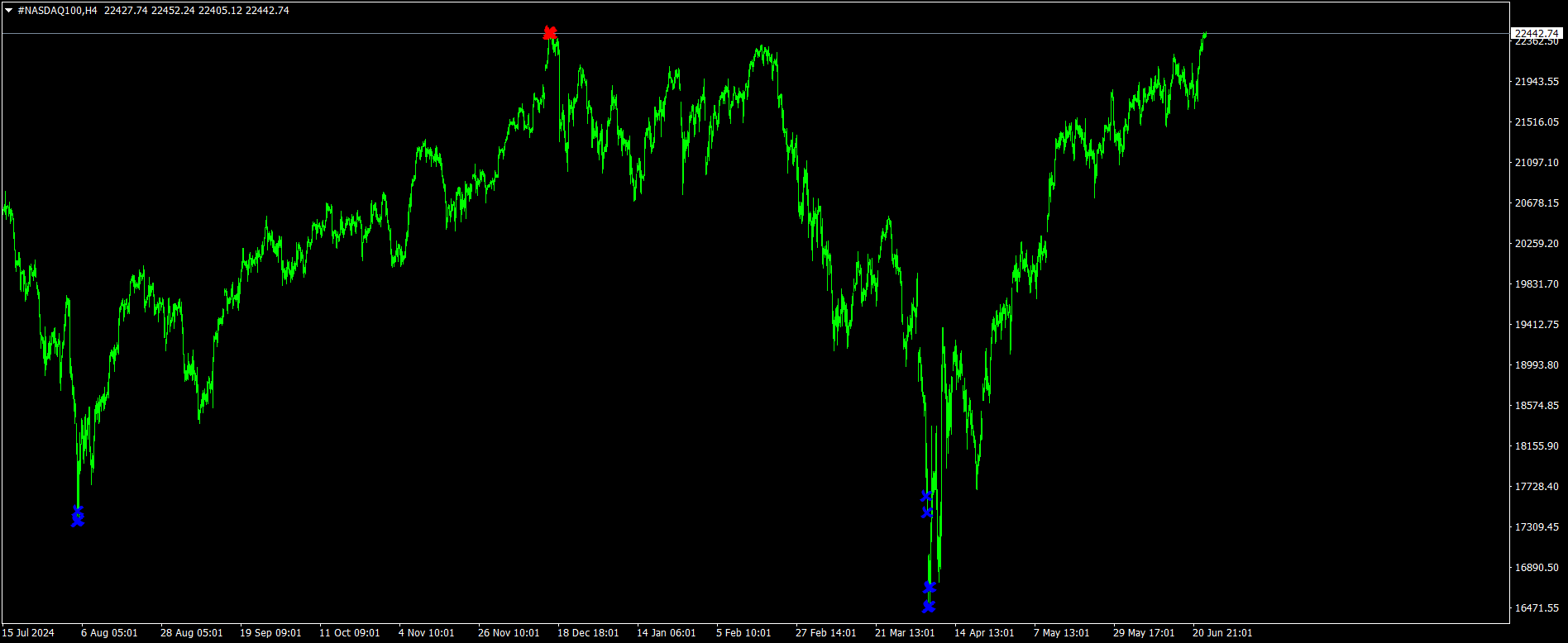Click the 7 May 13:01 time label
This screenshot has width=1568, height=643.
point(1061,633)
